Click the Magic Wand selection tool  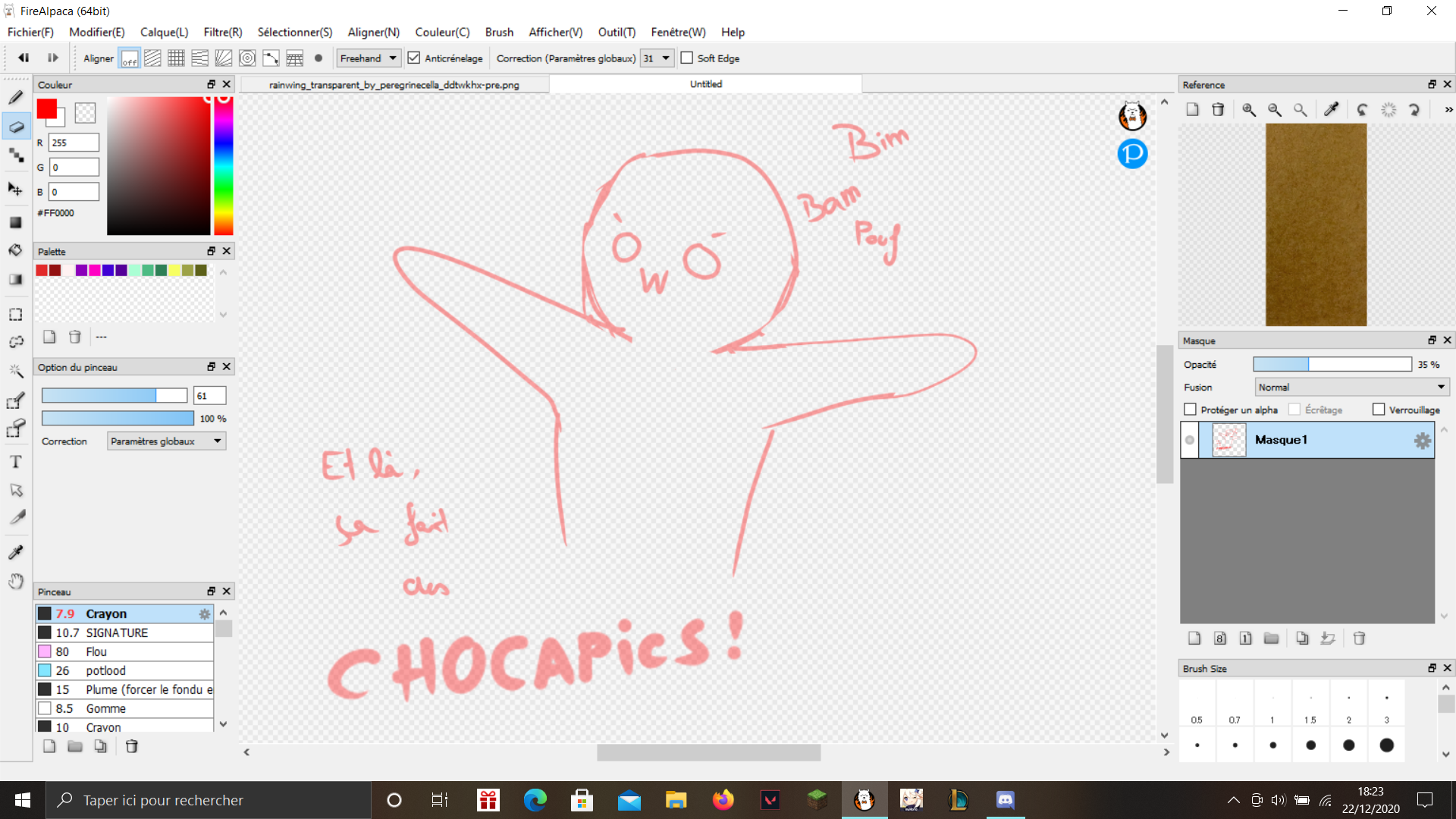click(16, 371)
